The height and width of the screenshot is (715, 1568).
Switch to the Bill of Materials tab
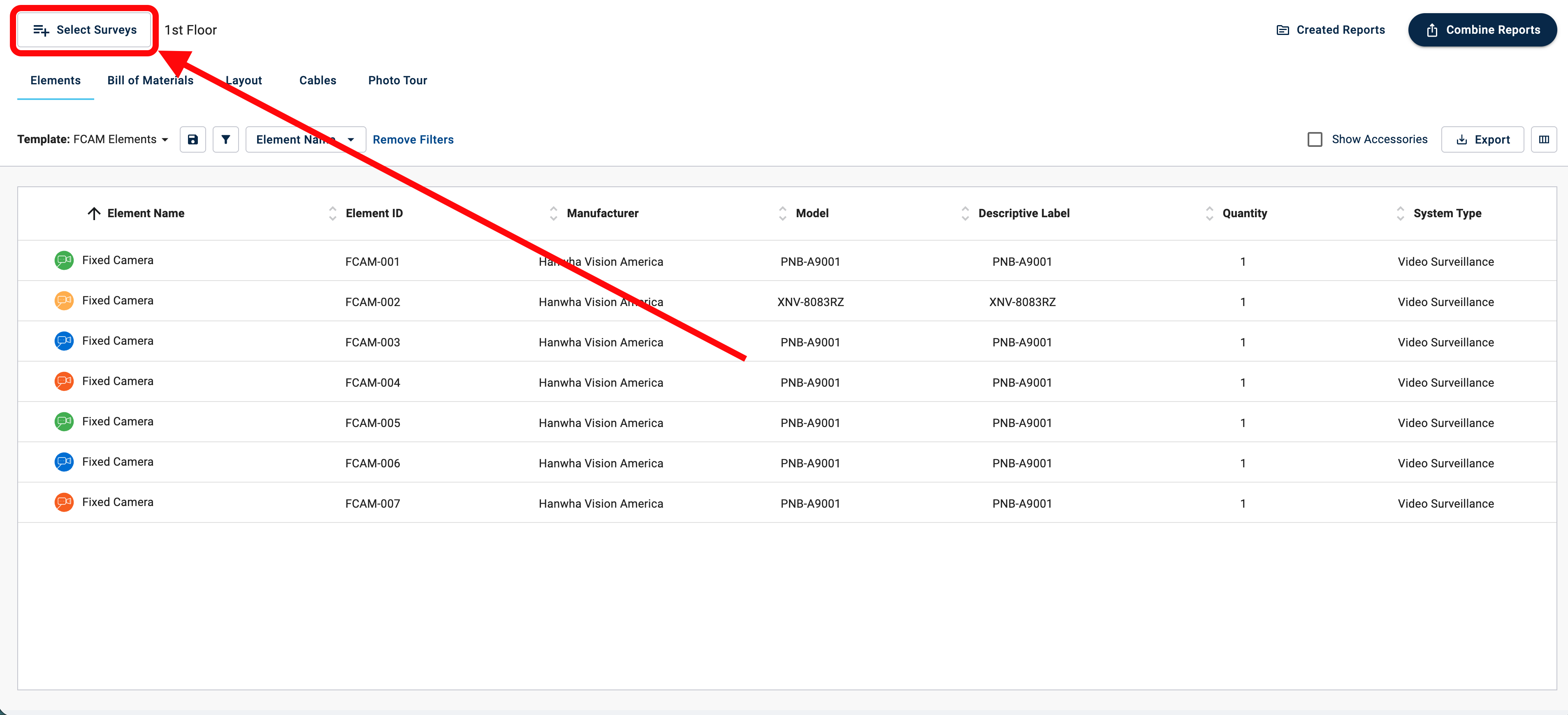click(150, 80)
